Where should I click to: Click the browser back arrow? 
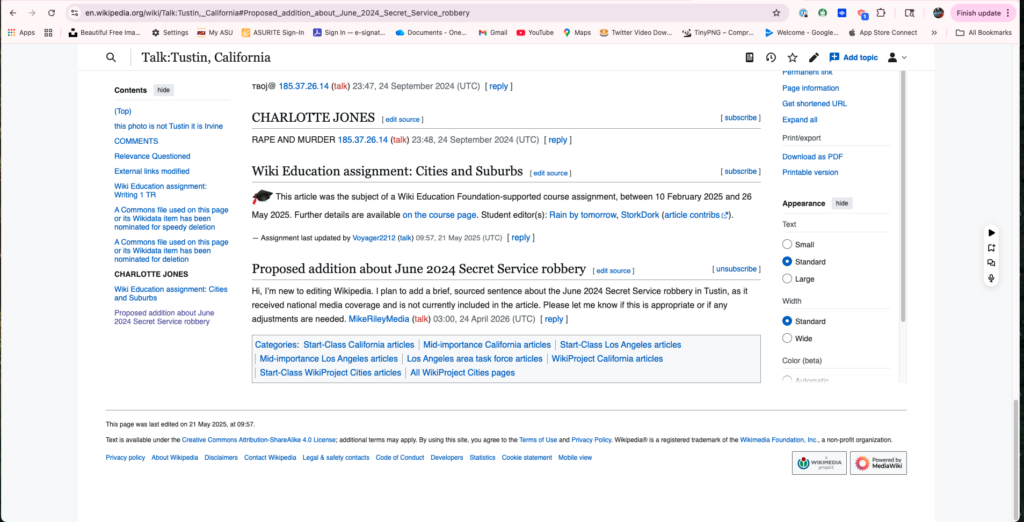(x=13, y=12)
